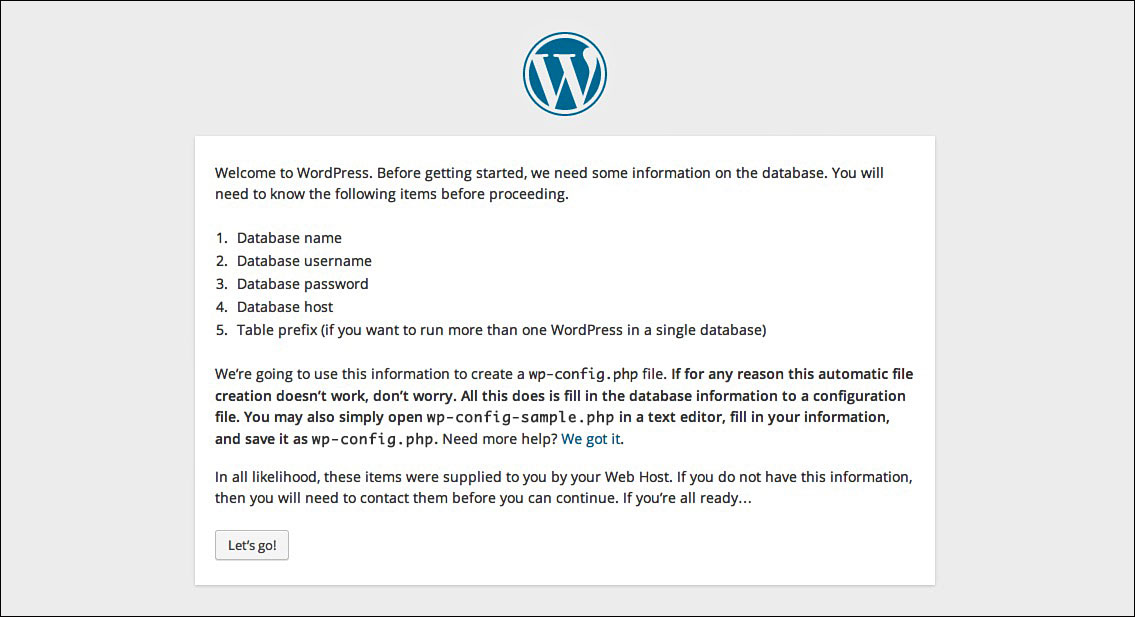Click the "Database host" list item
Screen dimensions: 1135x617
click(284, 307)
